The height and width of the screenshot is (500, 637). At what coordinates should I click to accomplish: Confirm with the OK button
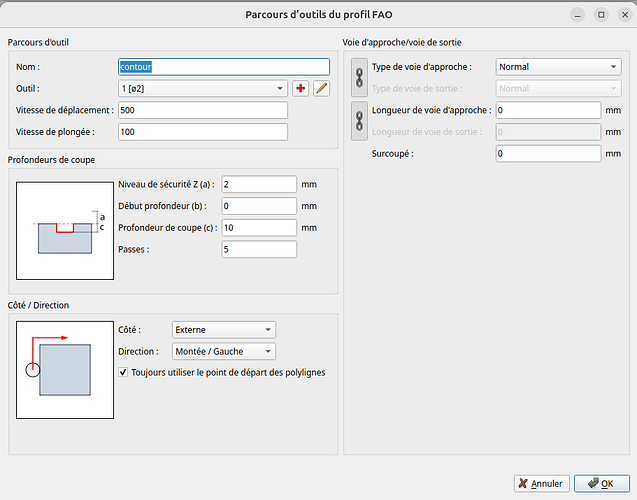tap(601, 483)
